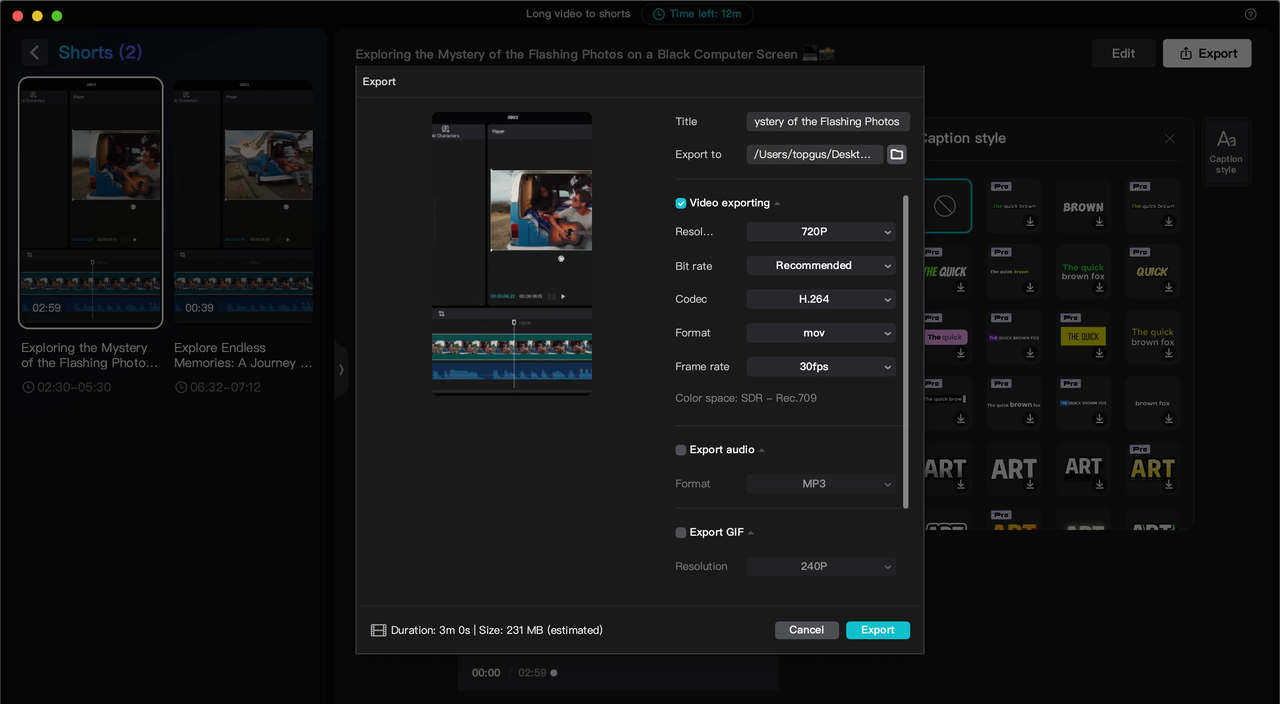Screen dimensions: 1280x704
Task: Click the film strip icon beside Duration
Action: pyautogui.click(x=378, y=630)
